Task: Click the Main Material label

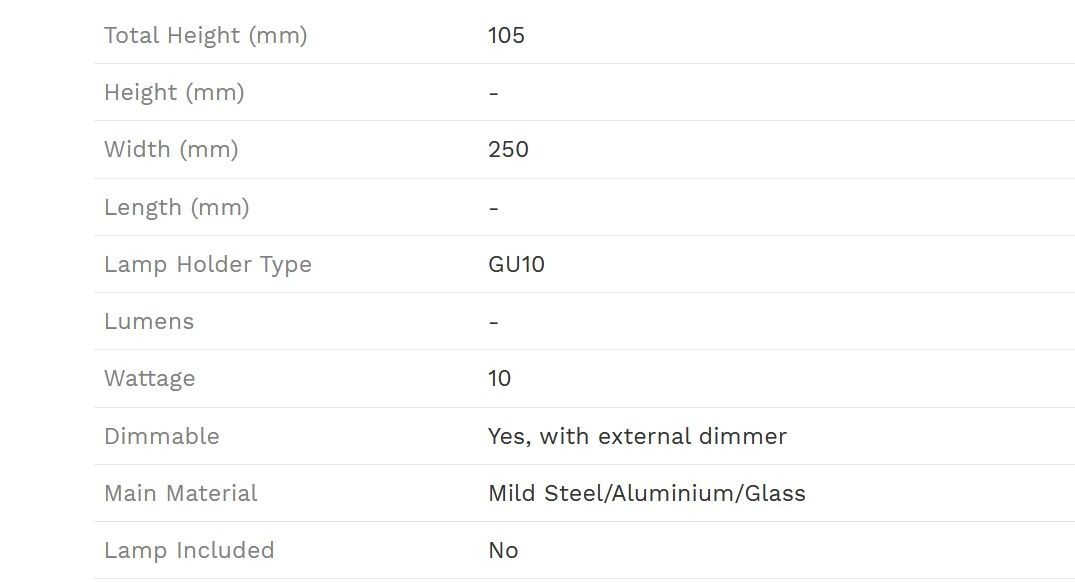Action: click(181, 493)
